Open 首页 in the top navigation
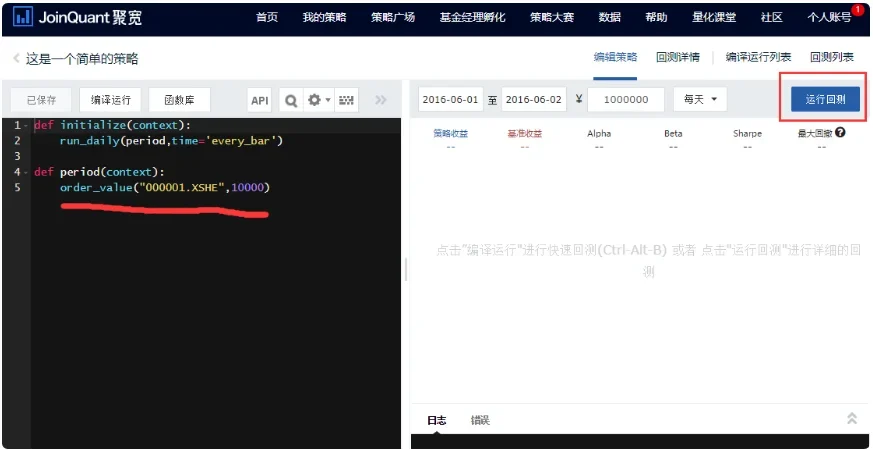 [x=267, y=17]
